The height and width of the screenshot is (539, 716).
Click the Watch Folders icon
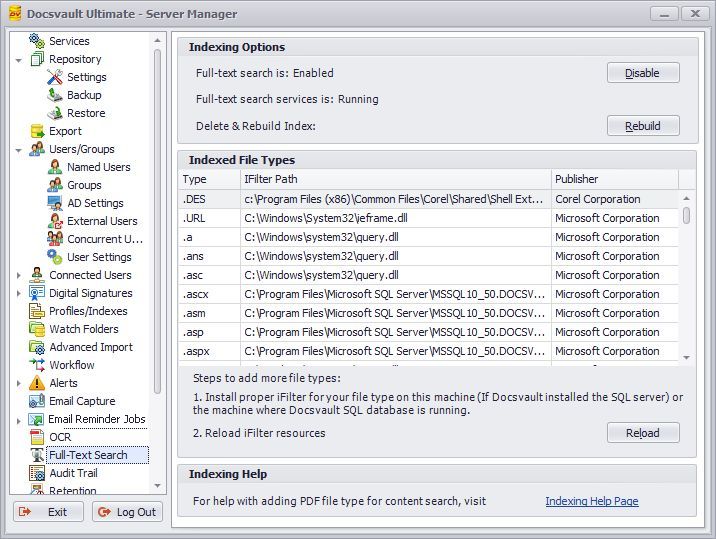point(37,329)
